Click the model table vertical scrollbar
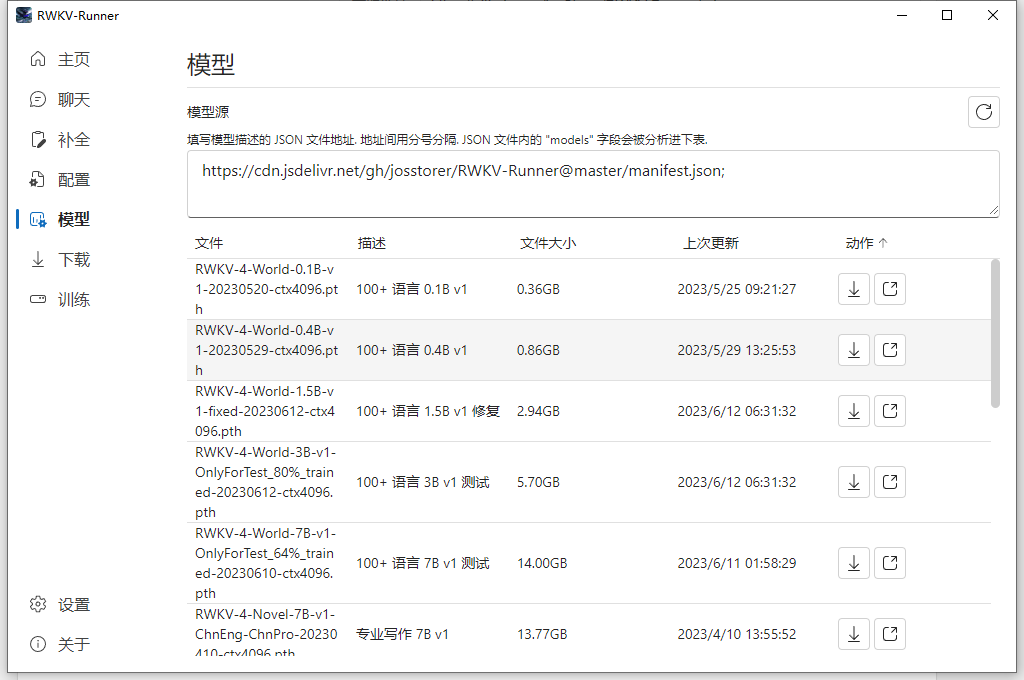Image resolution: width=1024 pixels, height=680 pixels. 995,333
